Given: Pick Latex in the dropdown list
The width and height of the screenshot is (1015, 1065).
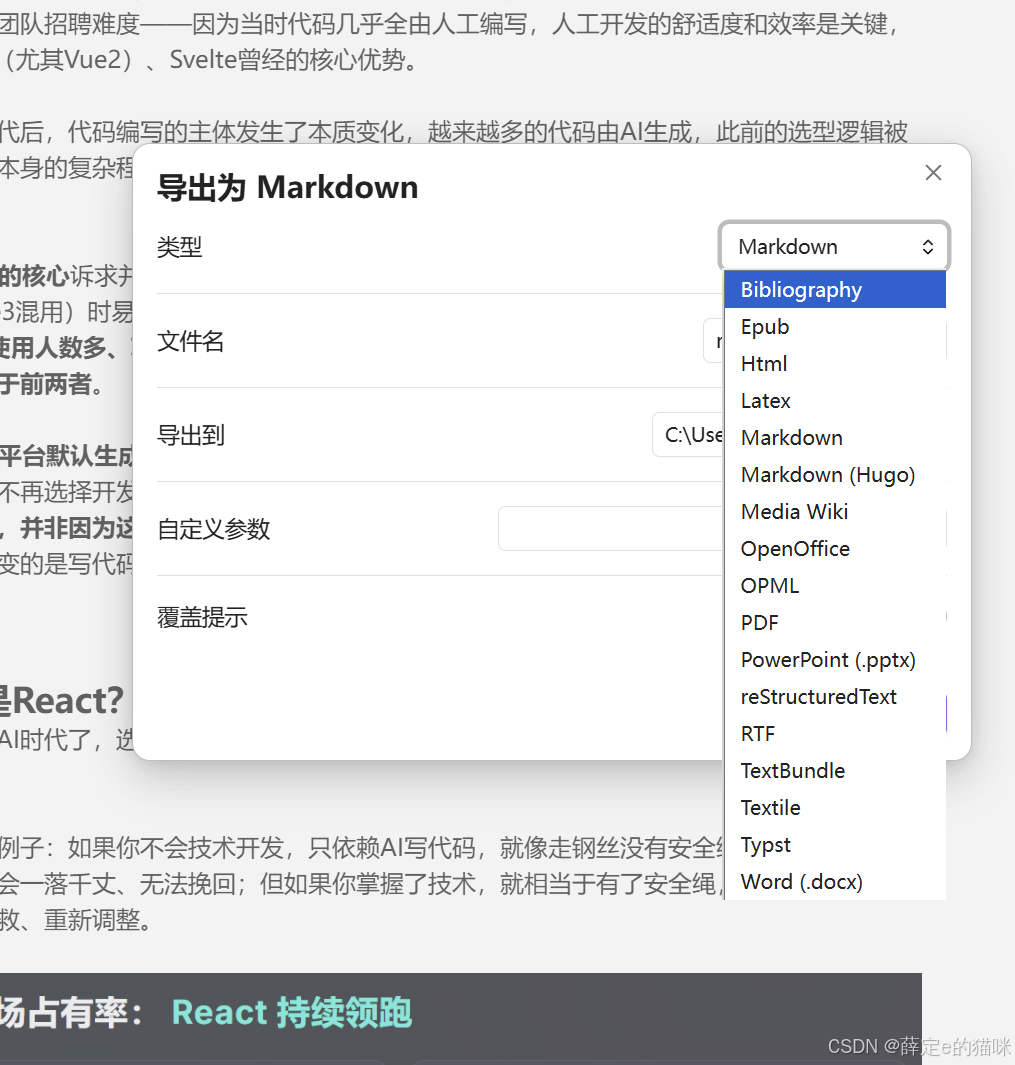Looking at the screenshot, I should pyautogui.click(x=835, y=401).
